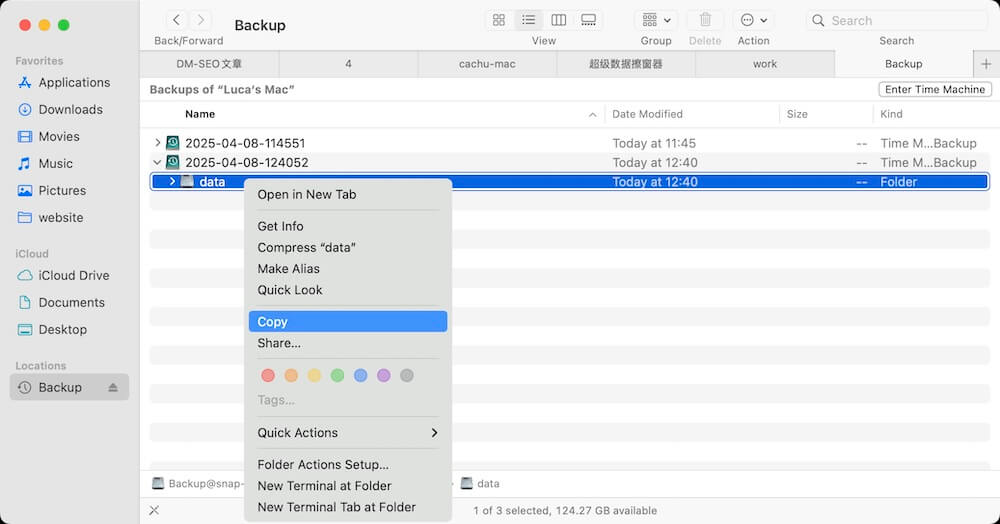Open the Action menu dropdown

753,20
